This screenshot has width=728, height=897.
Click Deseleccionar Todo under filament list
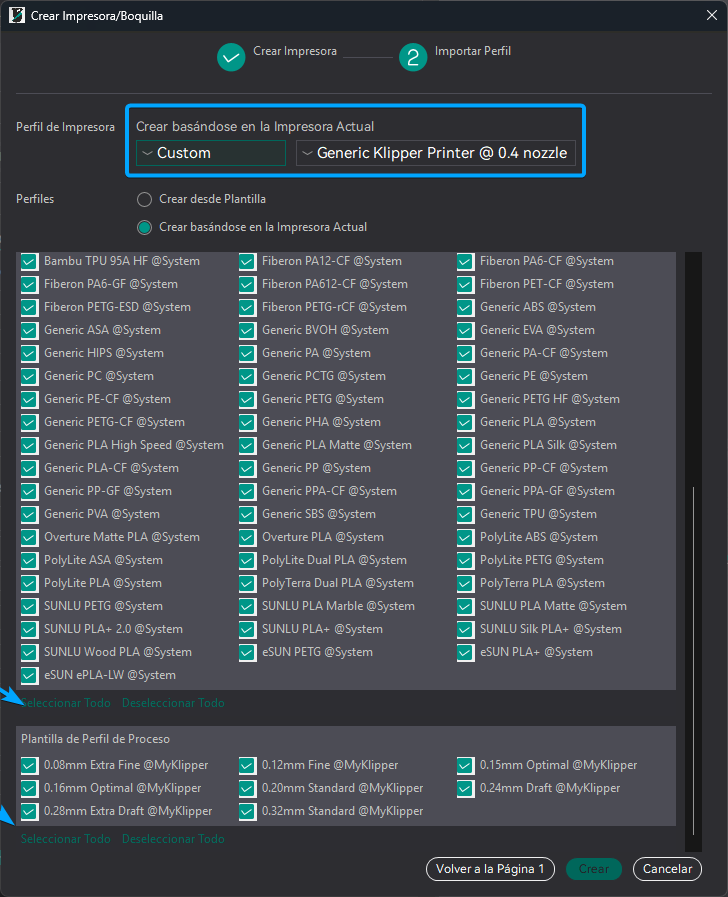click(173, 703)
